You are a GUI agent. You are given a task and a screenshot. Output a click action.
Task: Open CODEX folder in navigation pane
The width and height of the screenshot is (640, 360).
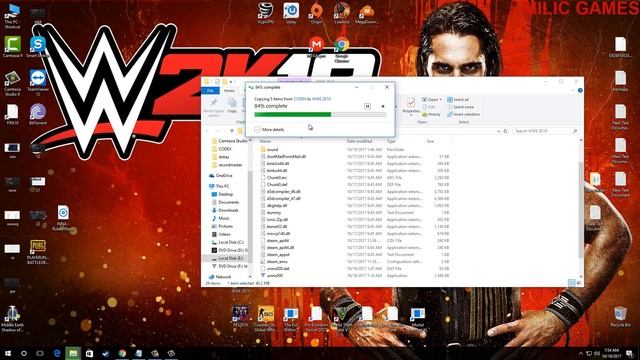tap(225, 149)
